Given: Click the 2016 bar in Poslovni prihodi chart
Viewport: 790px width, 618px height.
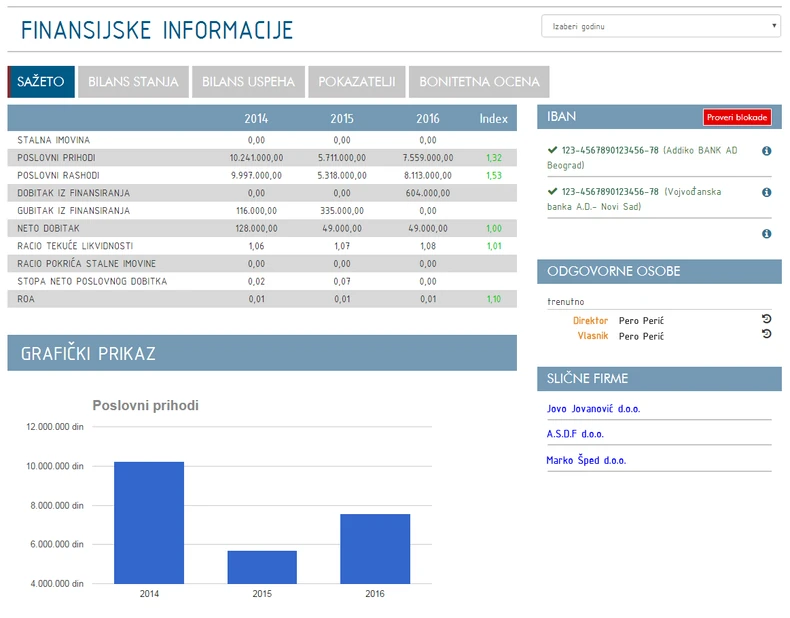Looking at the screenshot, I should pyautogui.click(x=375, y=548).
